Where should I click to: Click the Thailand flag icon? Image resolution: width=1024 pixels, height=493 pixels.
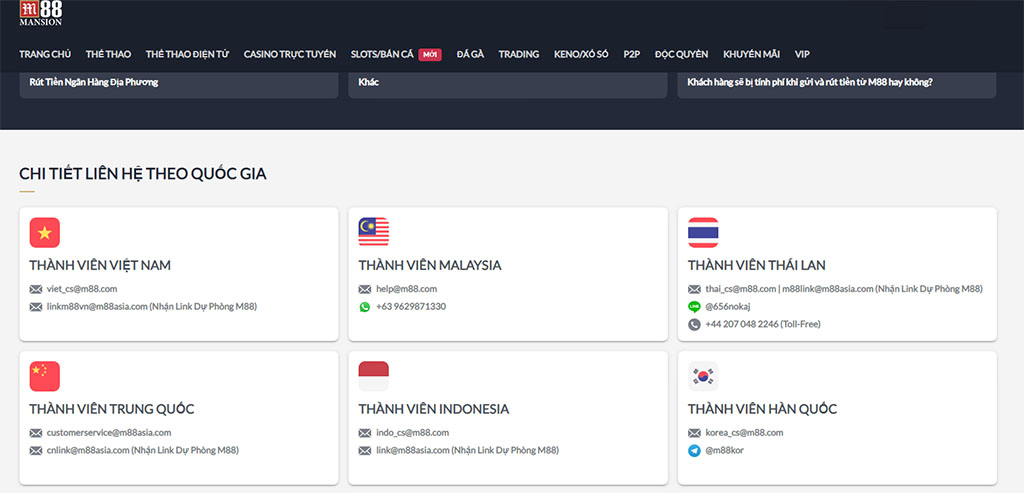pos(702,232)
